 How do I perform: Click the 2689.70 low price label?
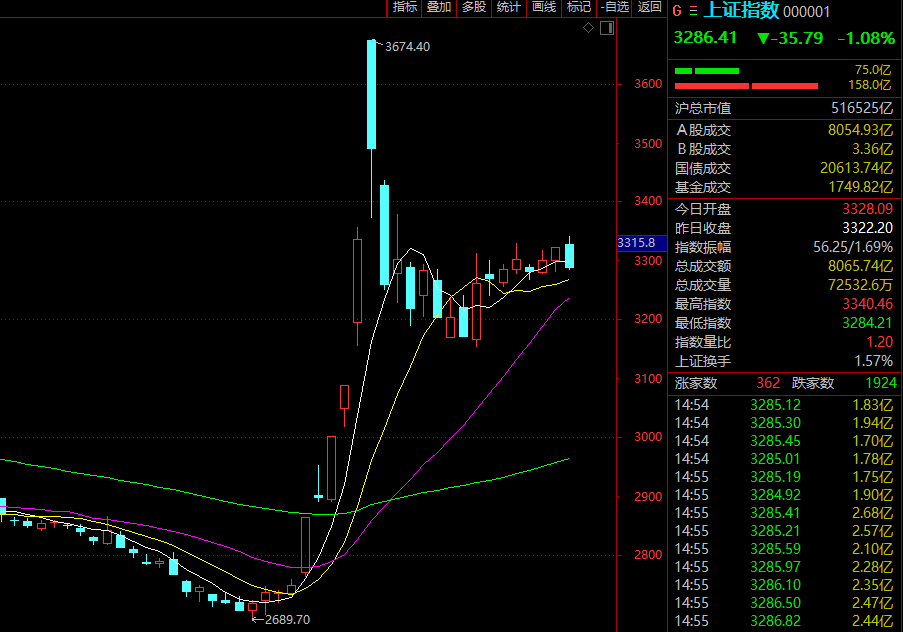point(287,620)
